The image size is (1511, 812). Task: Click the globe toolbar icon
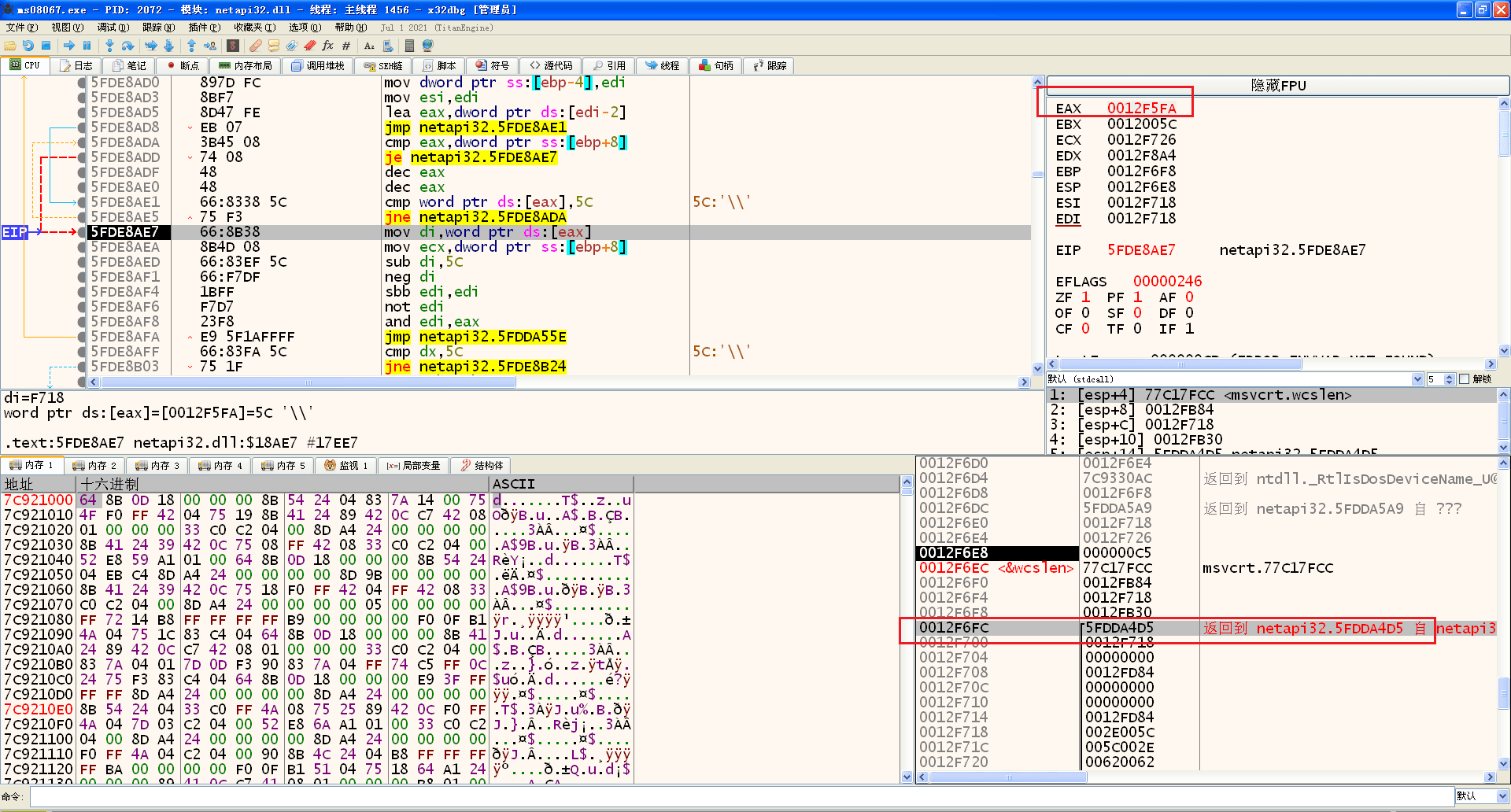[427, 46]
